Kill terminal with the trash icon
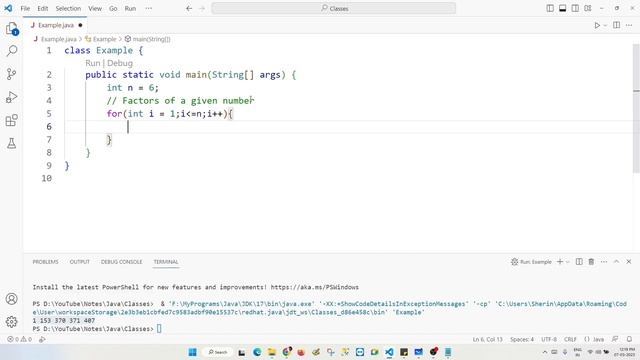This screenshot has height=360, width=640. (591, 262)
